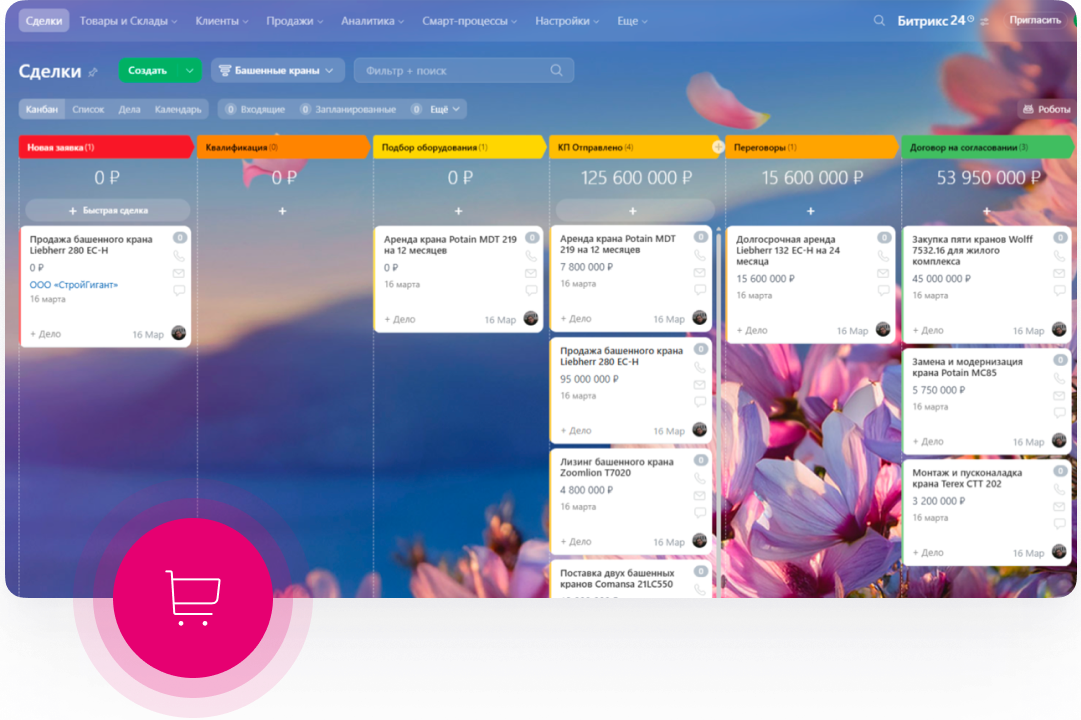Click the Фильтр + поиск input field
This screenshot has width=1081, height=720.
[455, 71]
